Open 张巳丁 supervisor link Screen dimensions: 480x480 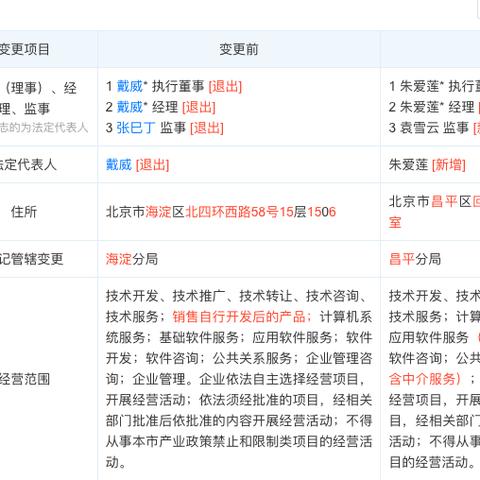tap(136, 128)
